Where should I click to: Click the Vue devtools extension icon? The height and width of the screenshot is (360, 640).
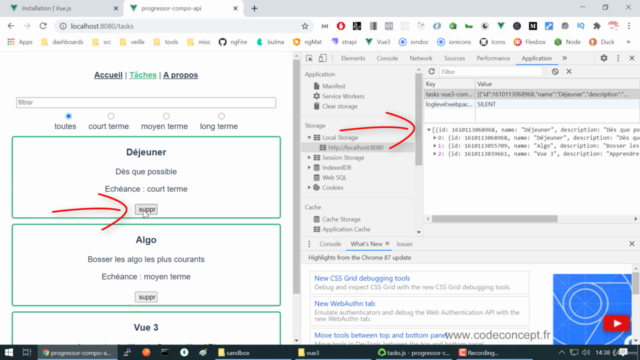[501, 26]
